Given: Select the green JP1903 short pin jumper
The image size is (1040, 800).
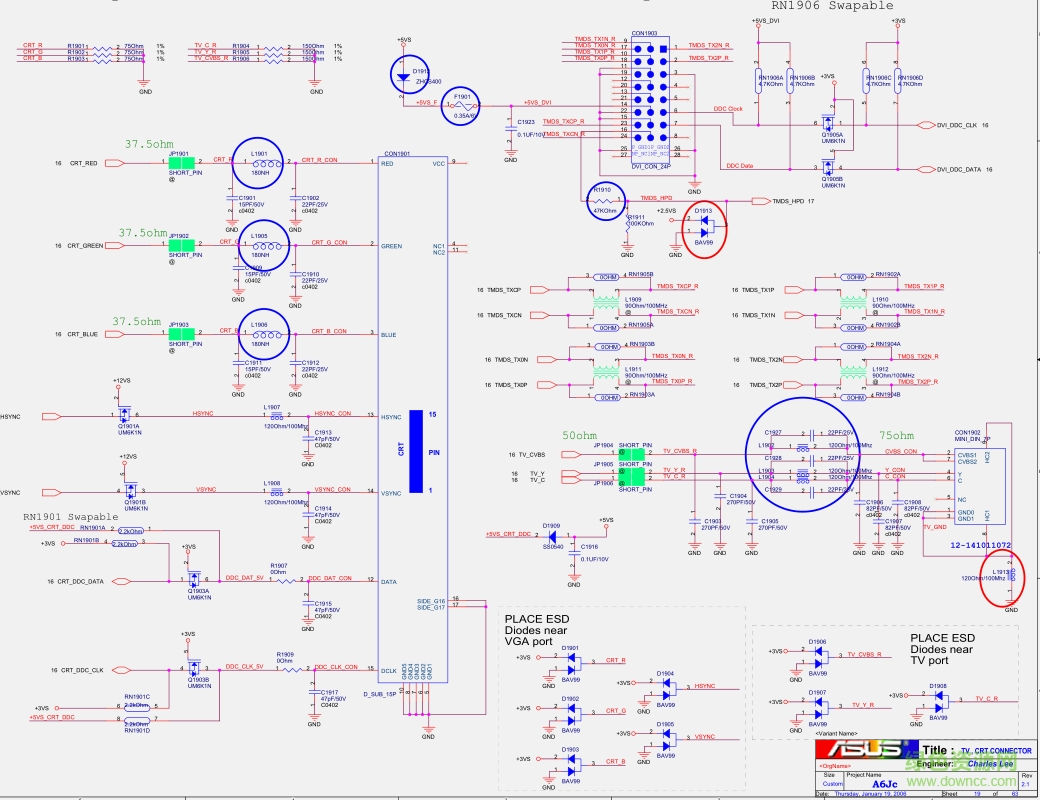Looking at the screenshot, I should coord(181,334).
